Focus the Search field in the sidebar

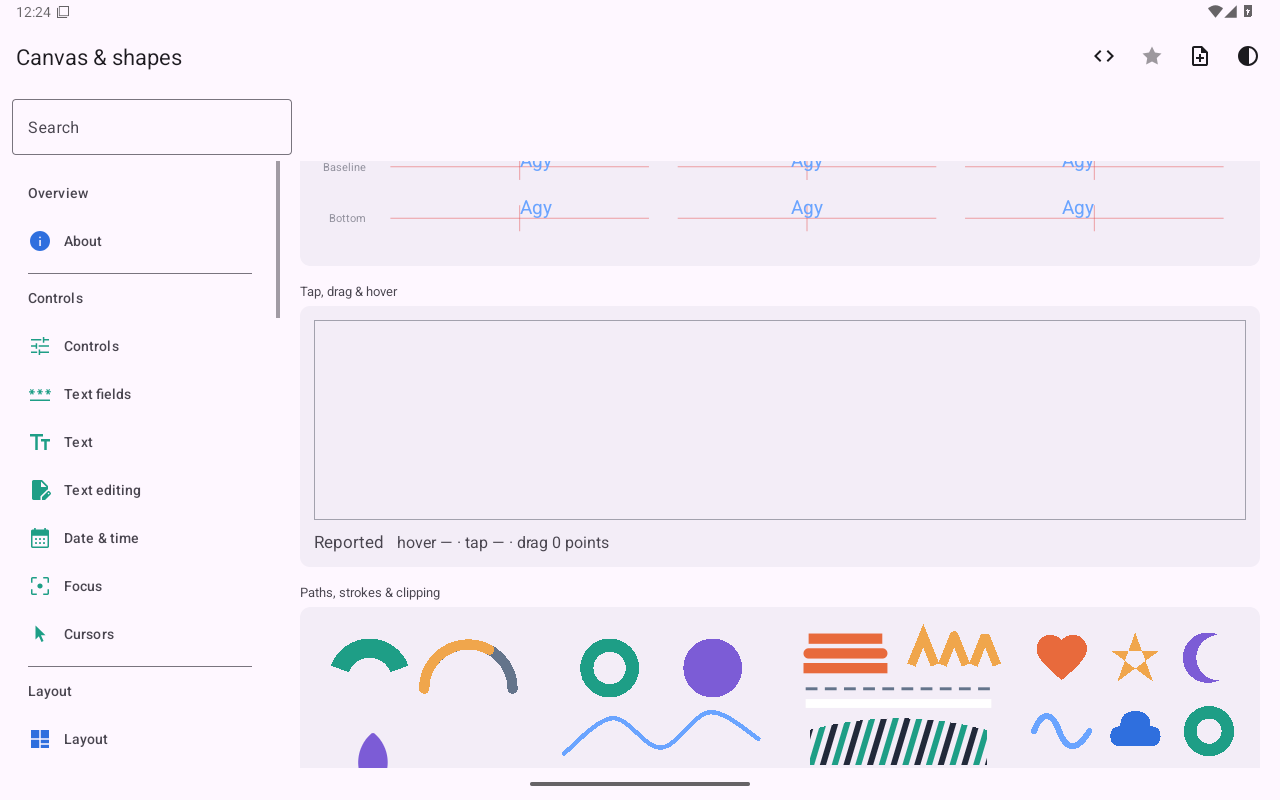point(152,127)
